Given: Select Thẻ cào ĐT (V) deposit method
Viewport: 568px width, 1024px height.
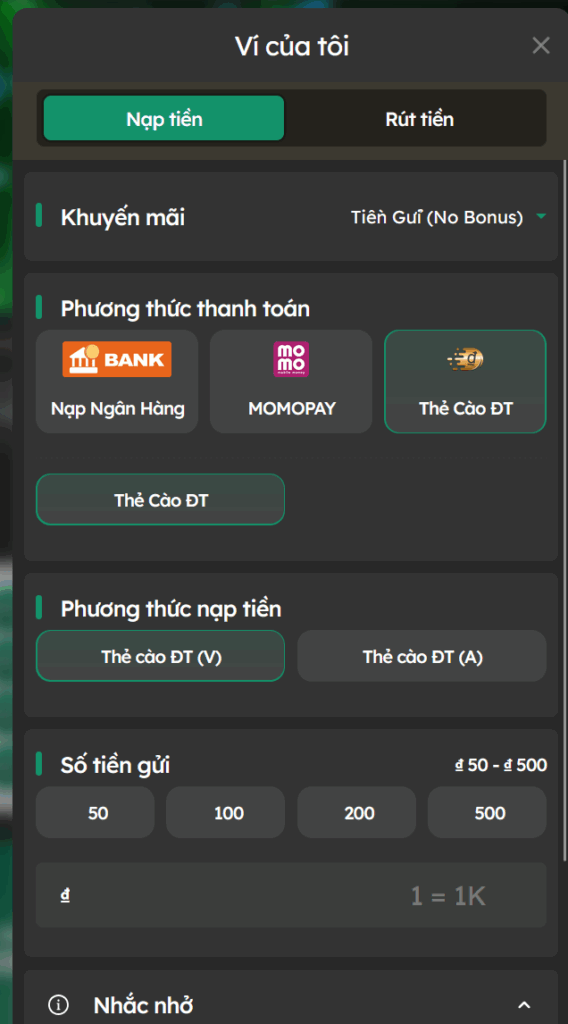Looking at the screenshot, I should 161,656.
